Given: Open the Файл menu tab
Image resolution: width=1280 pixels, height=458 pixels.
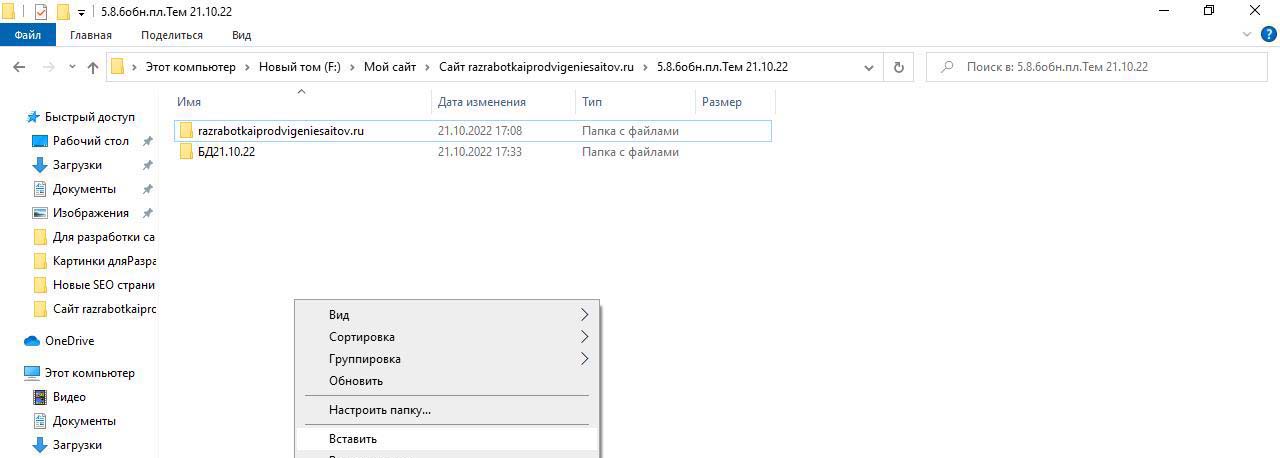Looking at the screenshot, I should pos(28,35).
